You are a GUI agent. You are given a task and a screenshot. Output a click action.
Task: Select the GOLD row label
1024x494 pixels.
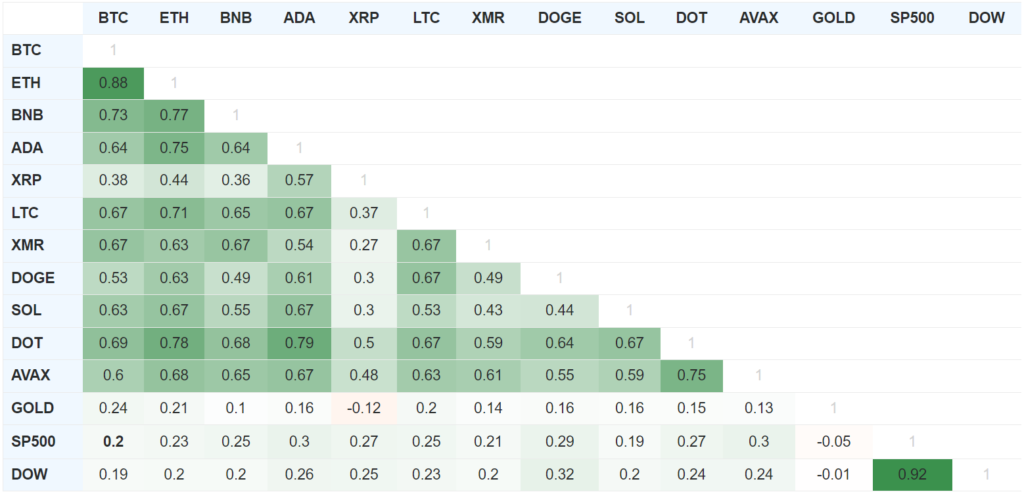tap(30, 408)
